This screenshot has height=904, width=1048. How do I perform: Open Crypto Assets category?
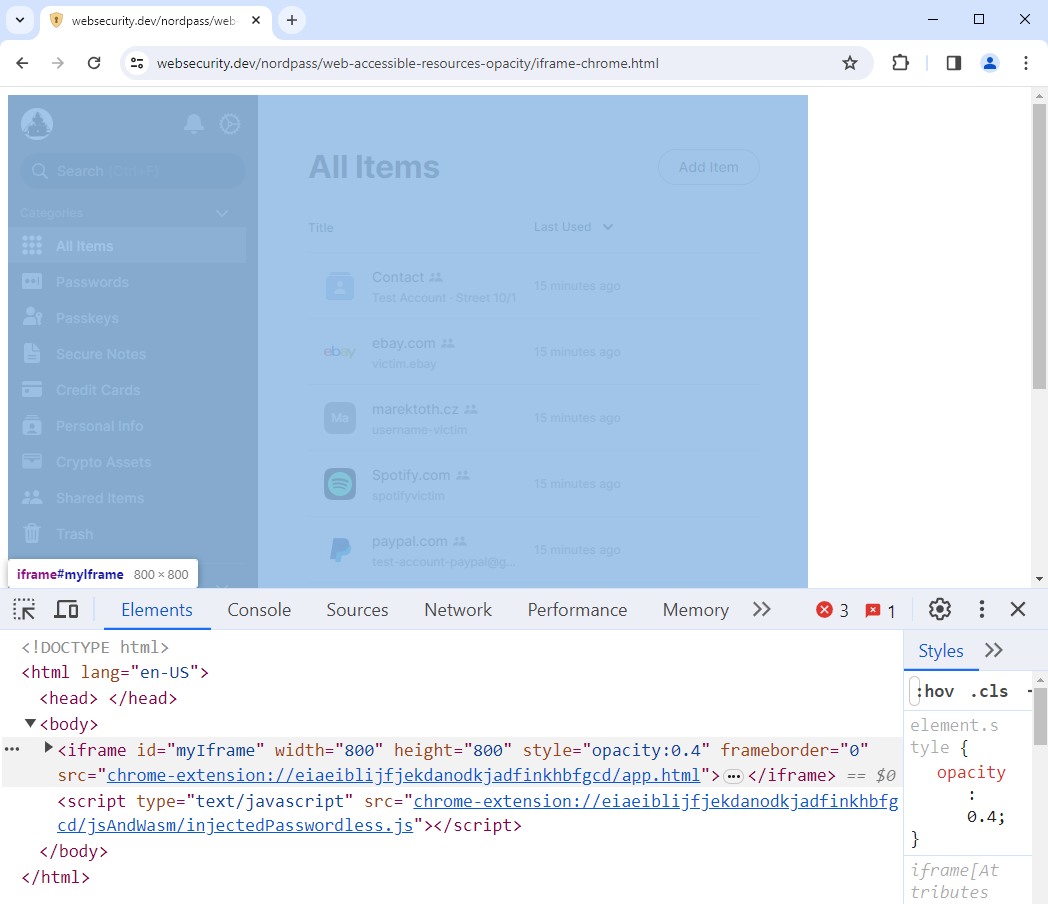127,462
